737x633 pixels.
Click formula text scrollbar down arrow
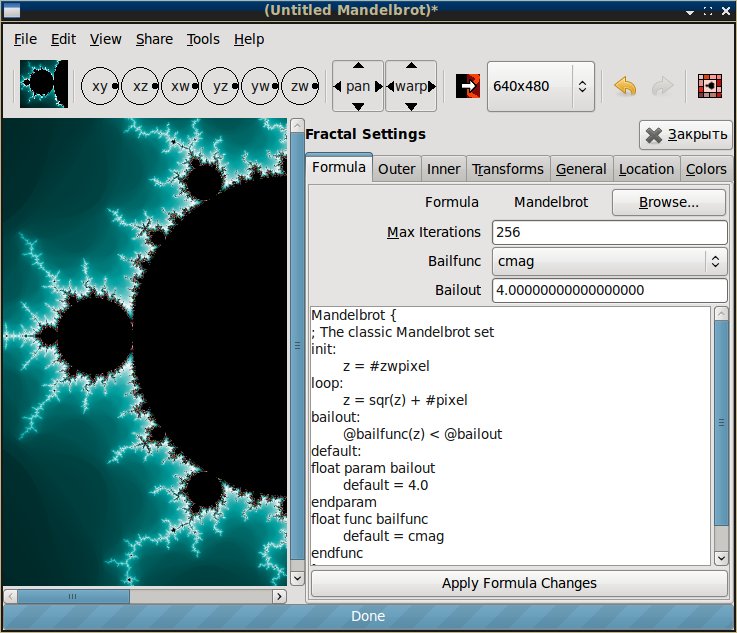721,558
